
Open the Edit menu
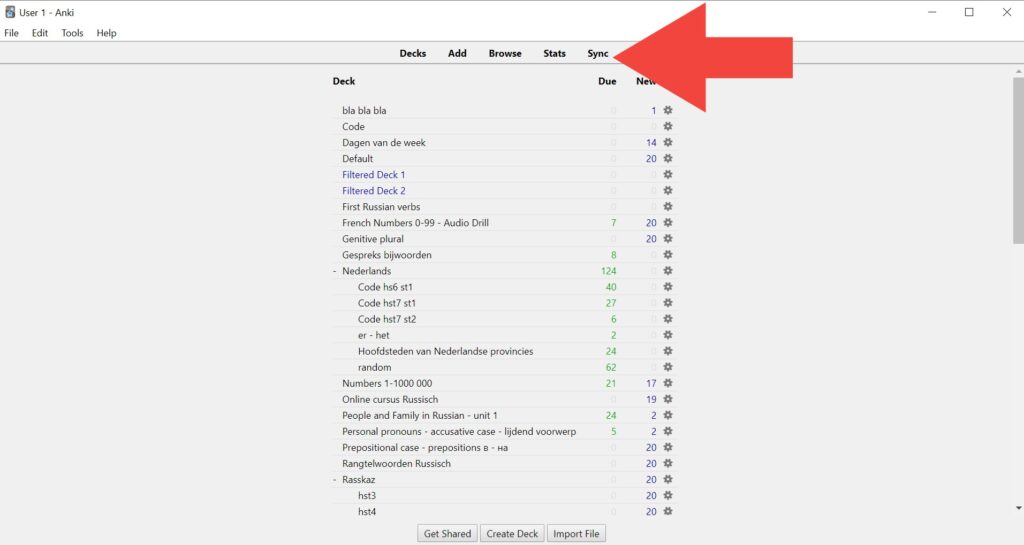(40, 33)
